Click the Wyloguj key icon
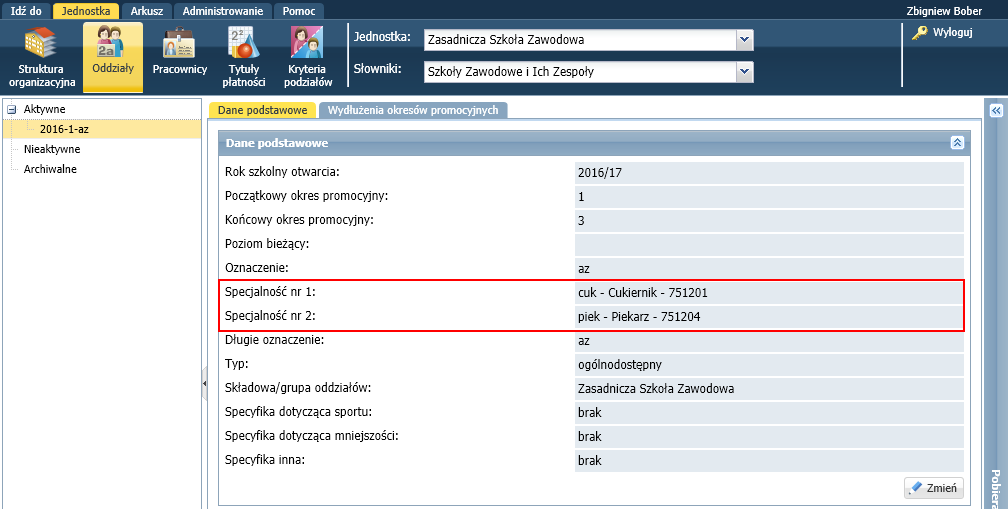This screenshot has height=509, width=1008. (x=919, y=33)
